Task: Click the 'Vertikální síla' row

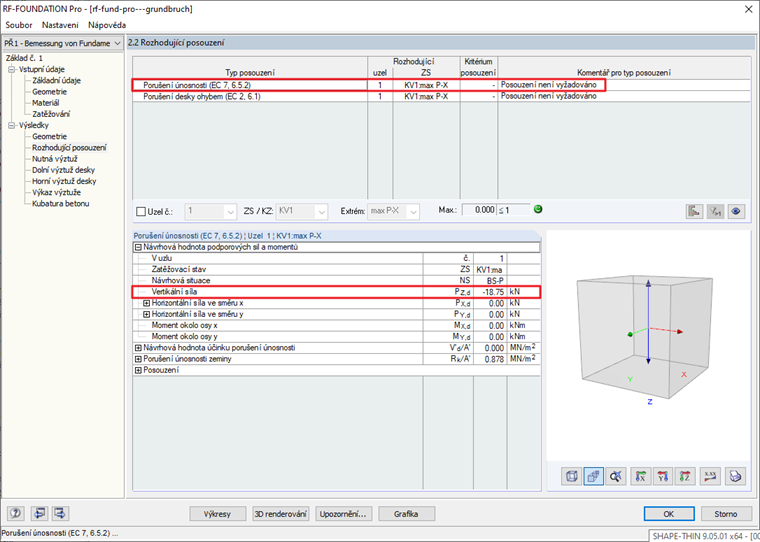Action: [336, 292]
